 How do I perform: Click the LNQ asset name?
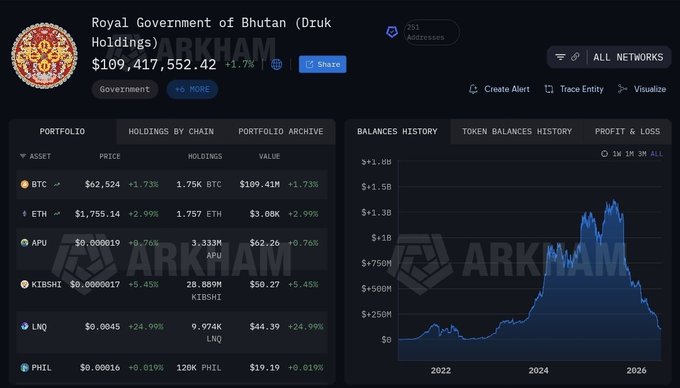pyautogui.click(x=39, y=327)
